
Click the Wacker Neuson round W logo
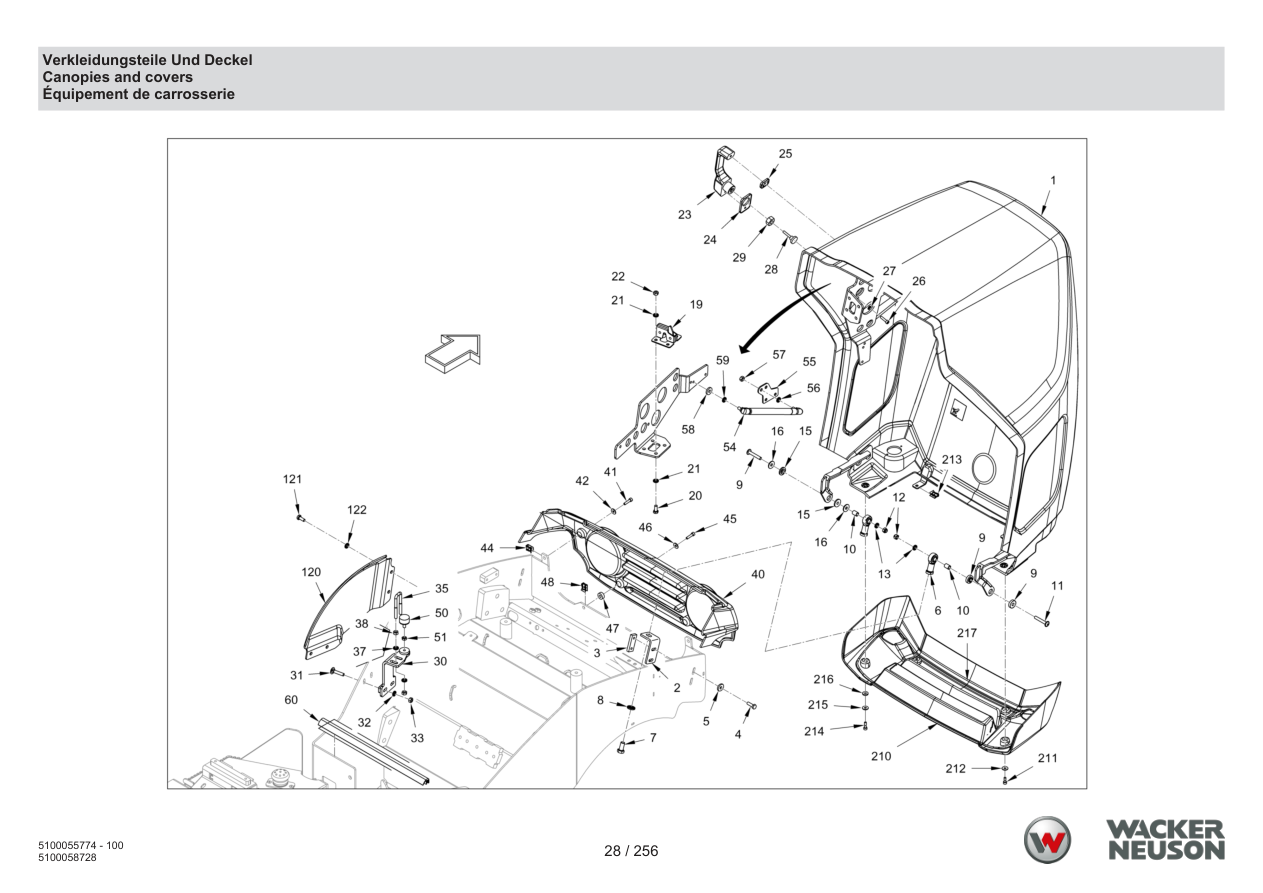(x=1047, y=840)
